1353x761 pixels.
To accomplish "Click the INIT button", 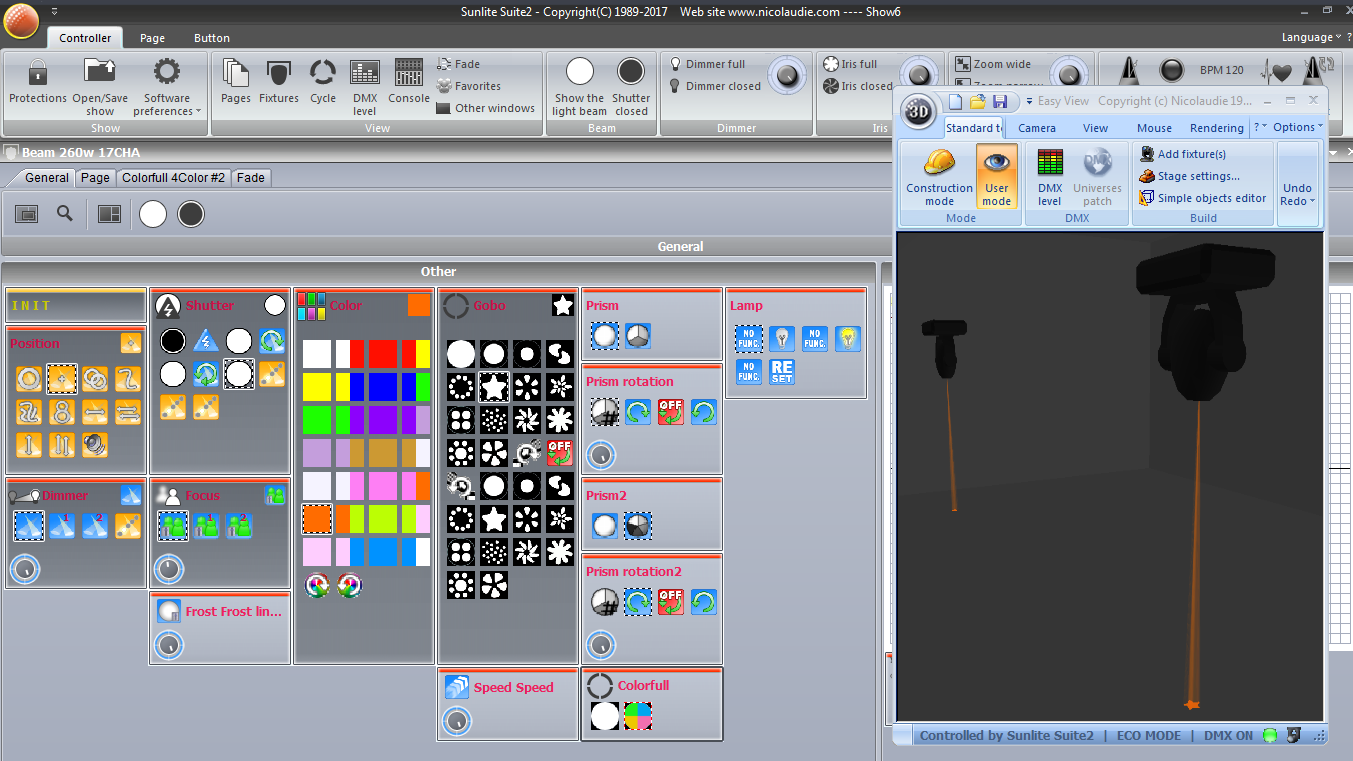I will [76, 306].
